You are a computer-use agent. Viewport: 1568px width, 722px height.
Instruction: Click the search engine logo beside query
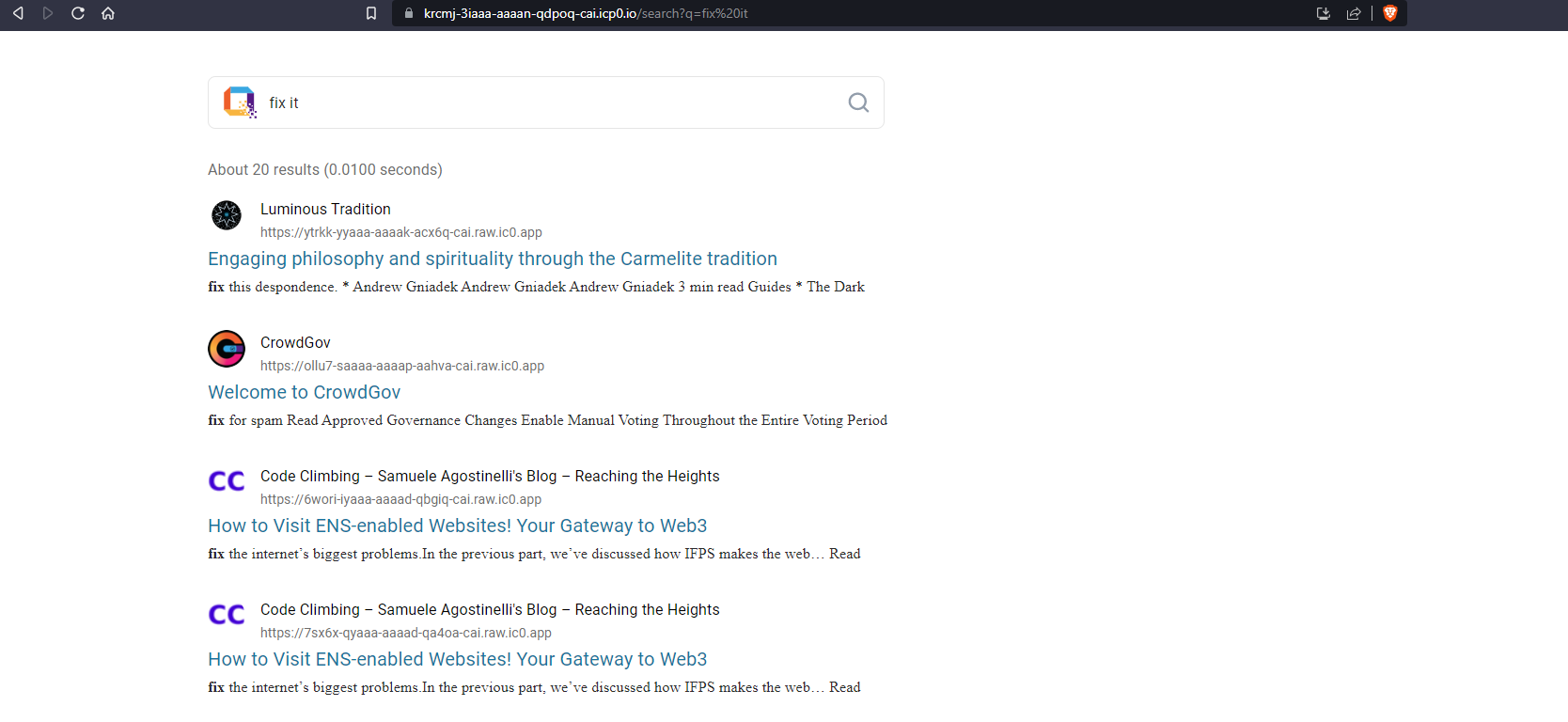point(240,102)
